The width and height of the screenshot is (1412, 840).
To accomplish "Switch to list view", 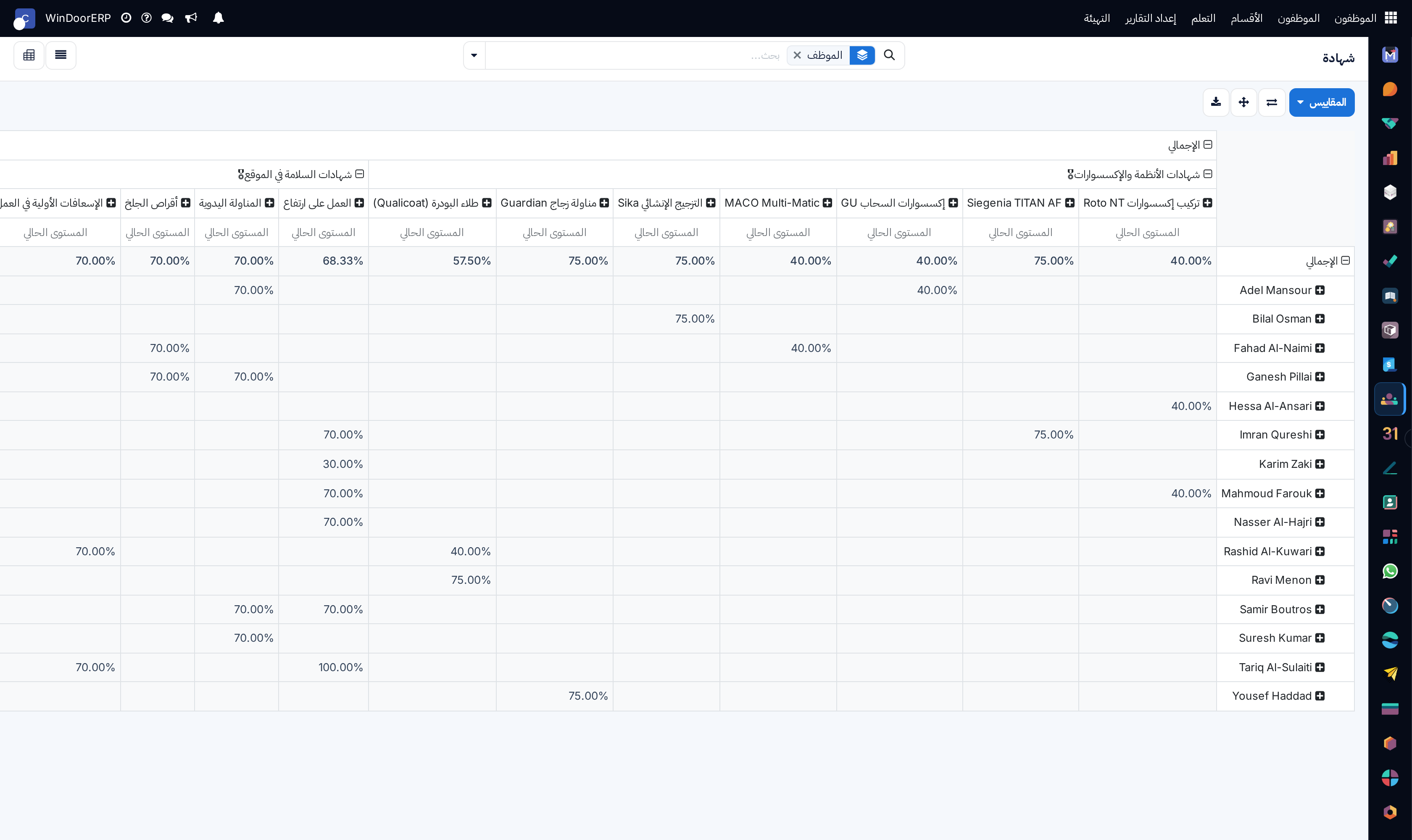I will (x=61, y=55).
